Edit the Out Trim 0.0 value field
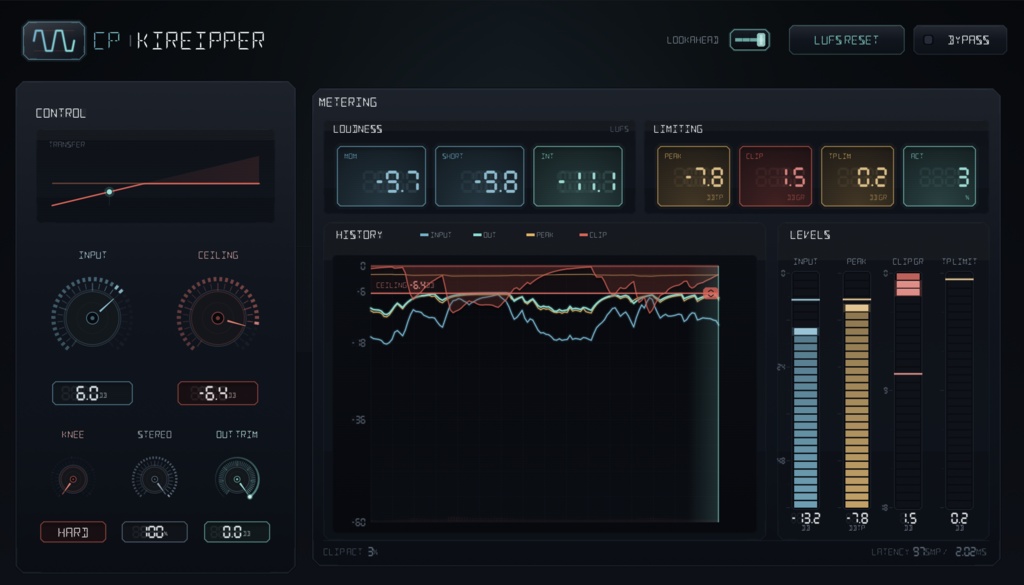This screenshot has width=1024, height=585. click(x=237, y=532)
